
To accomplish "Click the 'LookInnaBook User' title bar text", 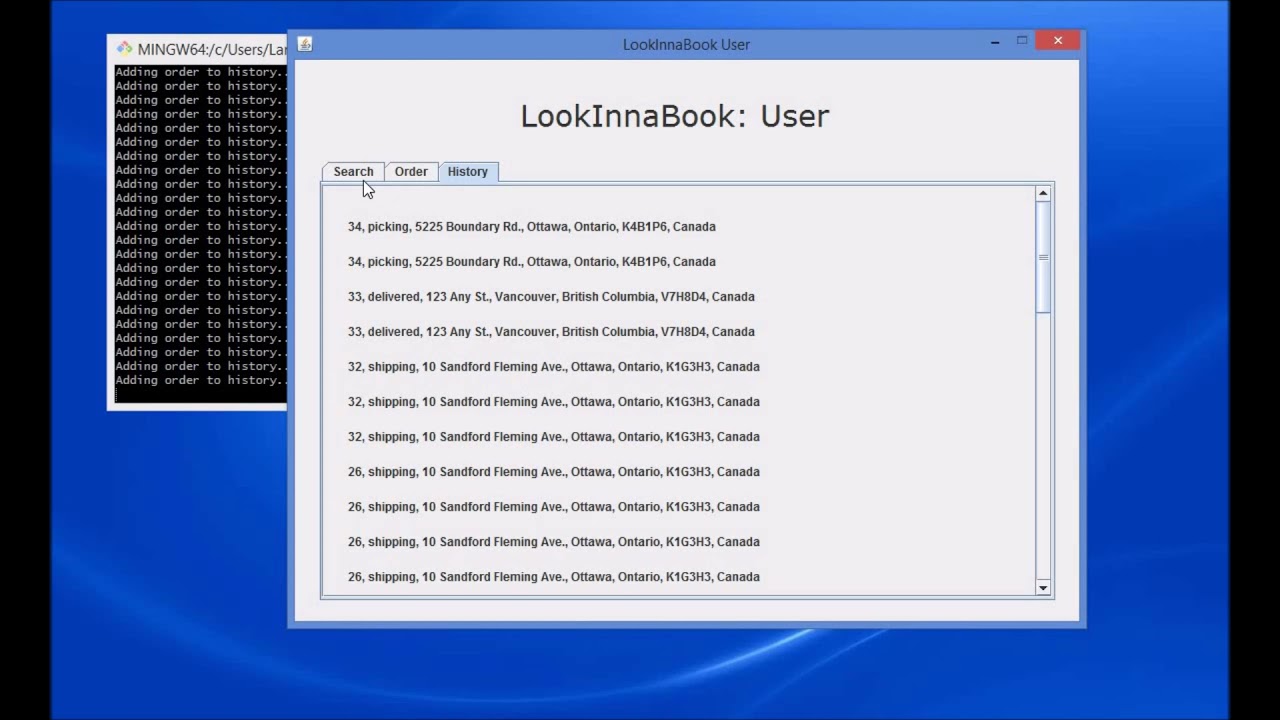I will click(686, 44).
